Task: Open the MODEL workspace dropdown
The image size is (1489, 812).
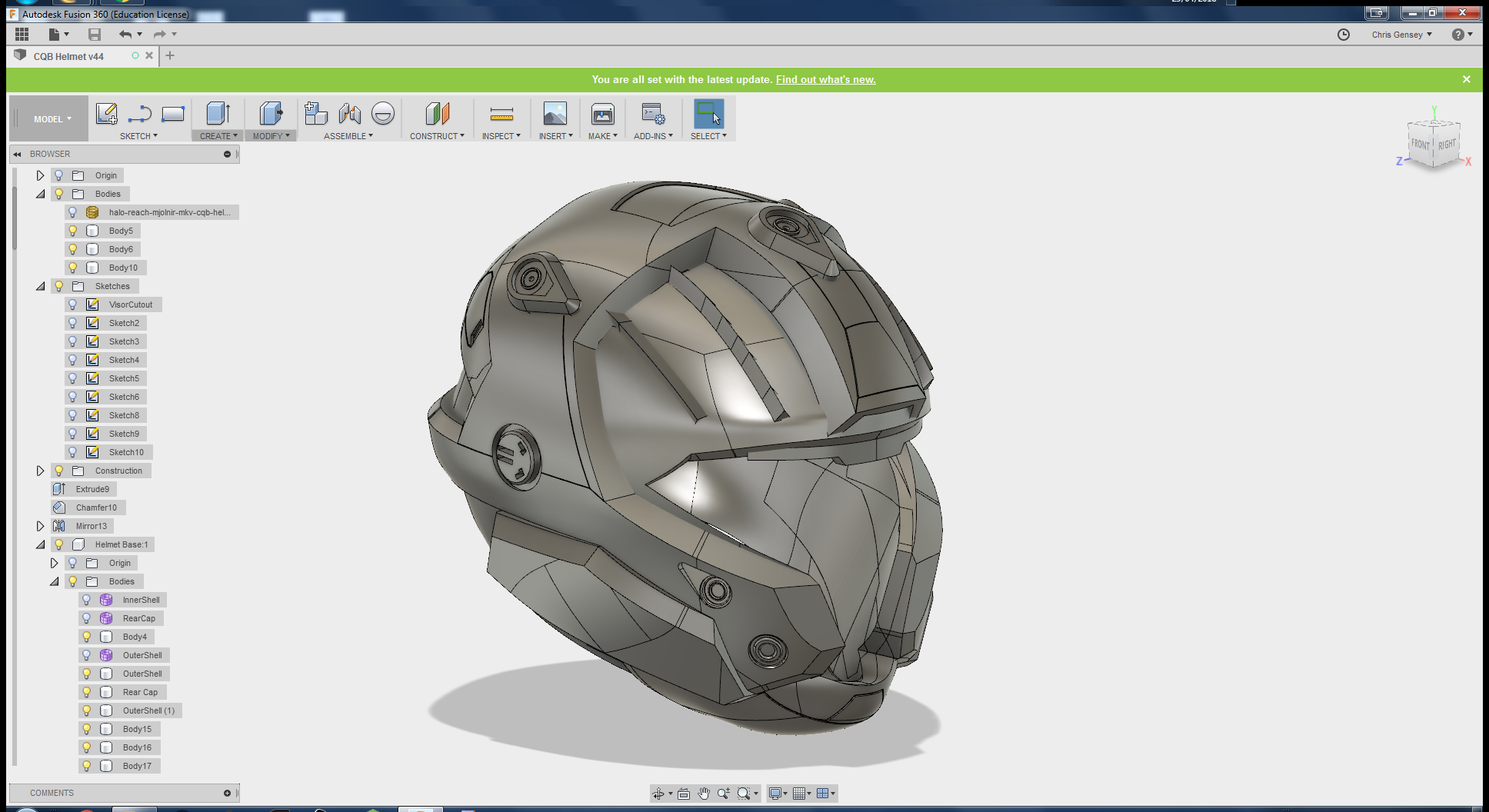Action: (52, 119)
